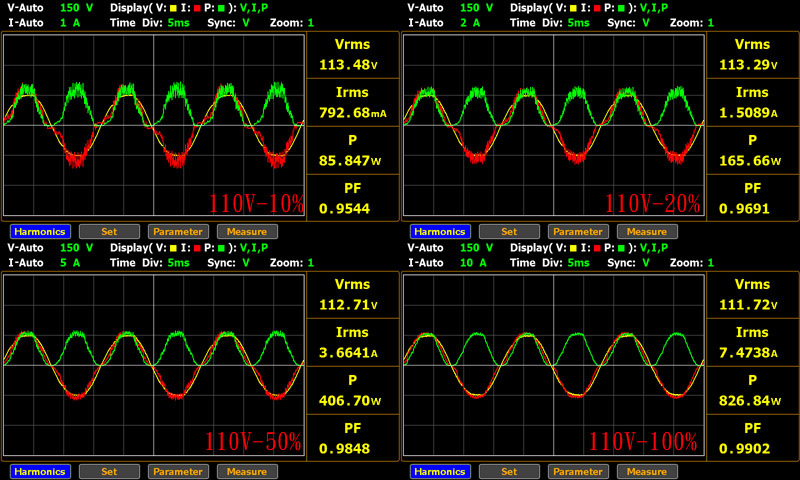Open Parameter below the 110V-20% panel
Viewport: 800px width, 480px height.
(578, 232)
